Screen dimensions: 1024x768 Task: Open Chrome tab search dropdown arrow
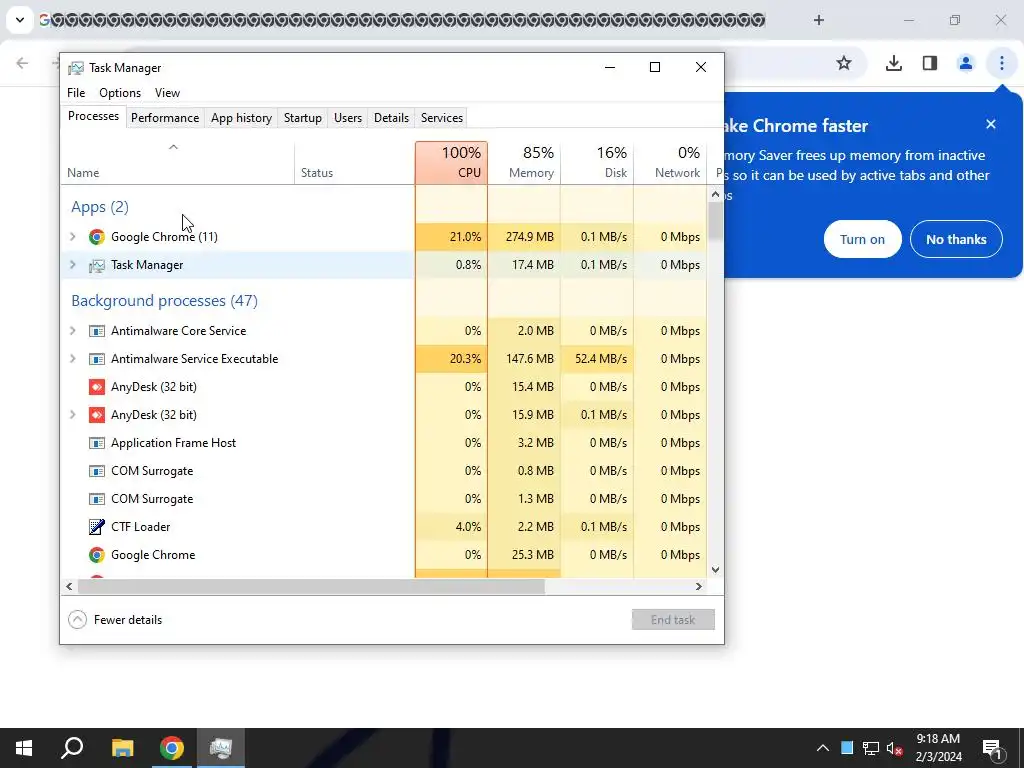click(x=20, y=20)
